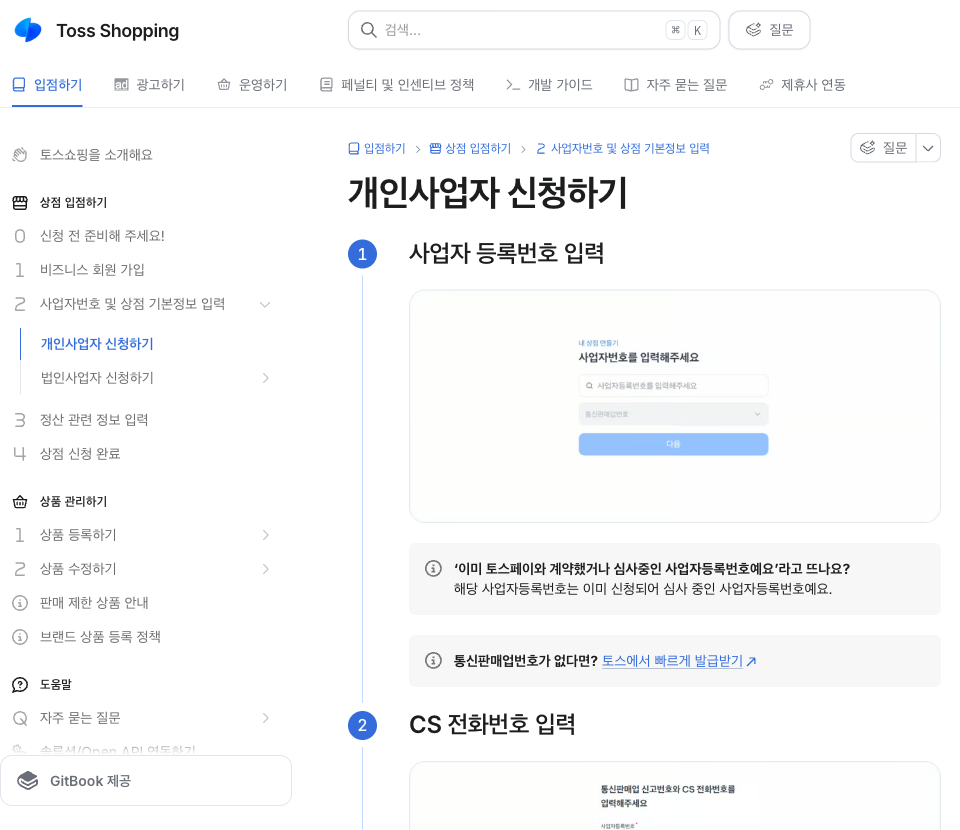
Task: Open 판매 제한 상품 안내 page
Action: pyautogui.click(x=94, y=602)
